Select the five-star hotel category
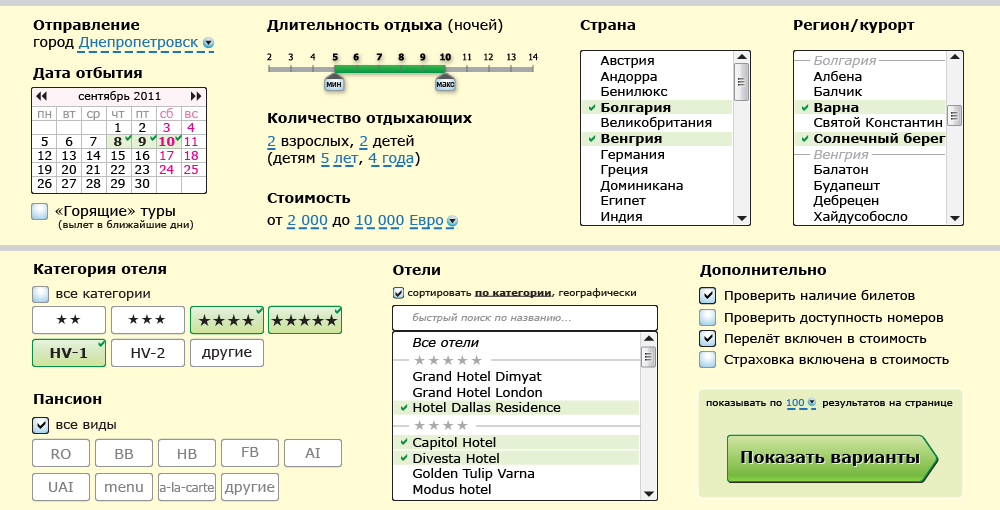 click(305, 320)
